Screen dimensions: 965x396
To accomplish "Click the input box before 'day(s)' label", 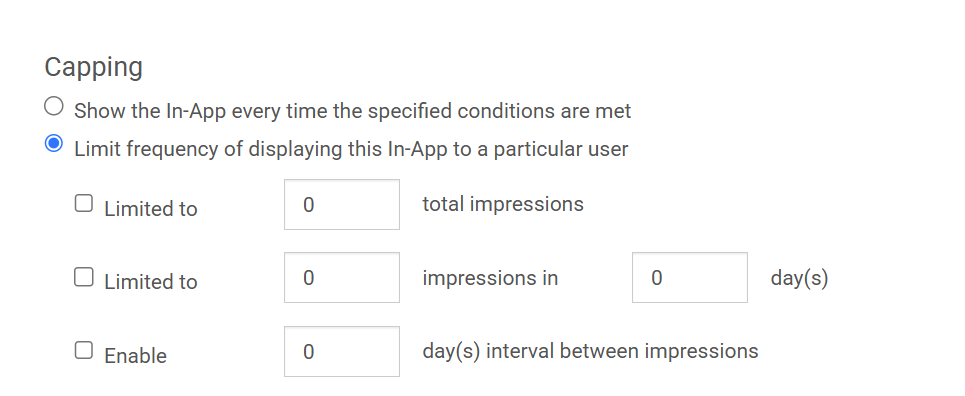I will 690,278.
